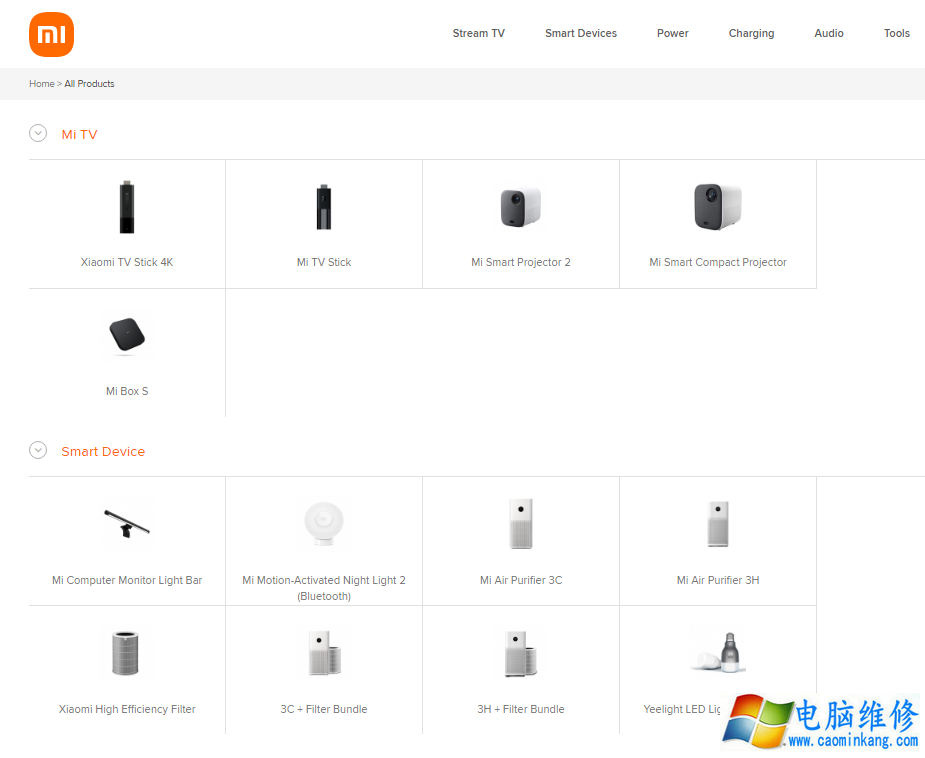This screenshot has width=925, height=758.
Task: Open the Power menu
Action: pos(673,34)
